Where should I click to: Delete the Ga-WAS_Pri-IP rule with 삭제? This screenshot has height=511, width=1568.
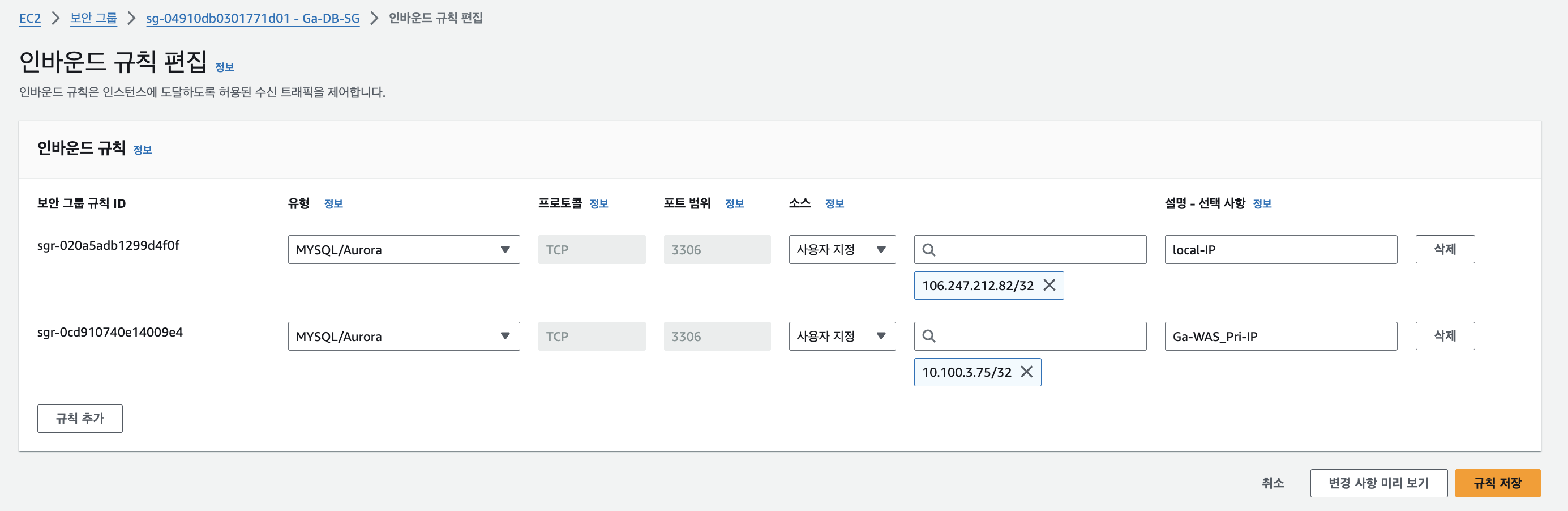(x=1445, y=335)
